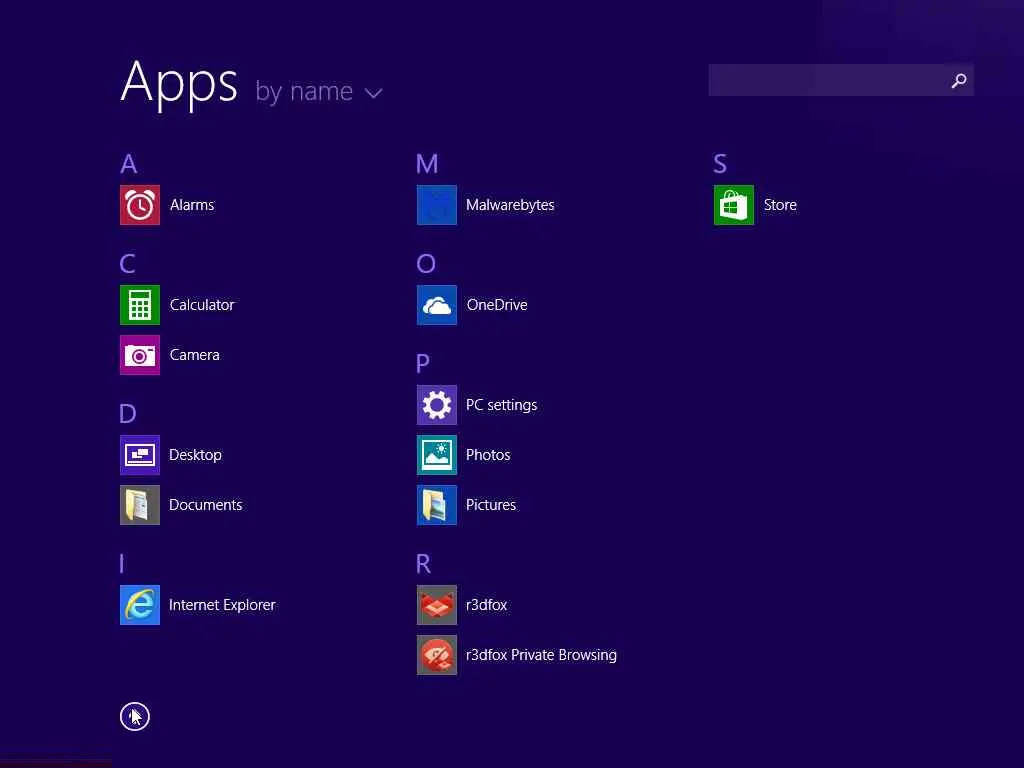Open the Pictures folder icon
This screenshot has height=768, width=1024.
tap(437, 505)
